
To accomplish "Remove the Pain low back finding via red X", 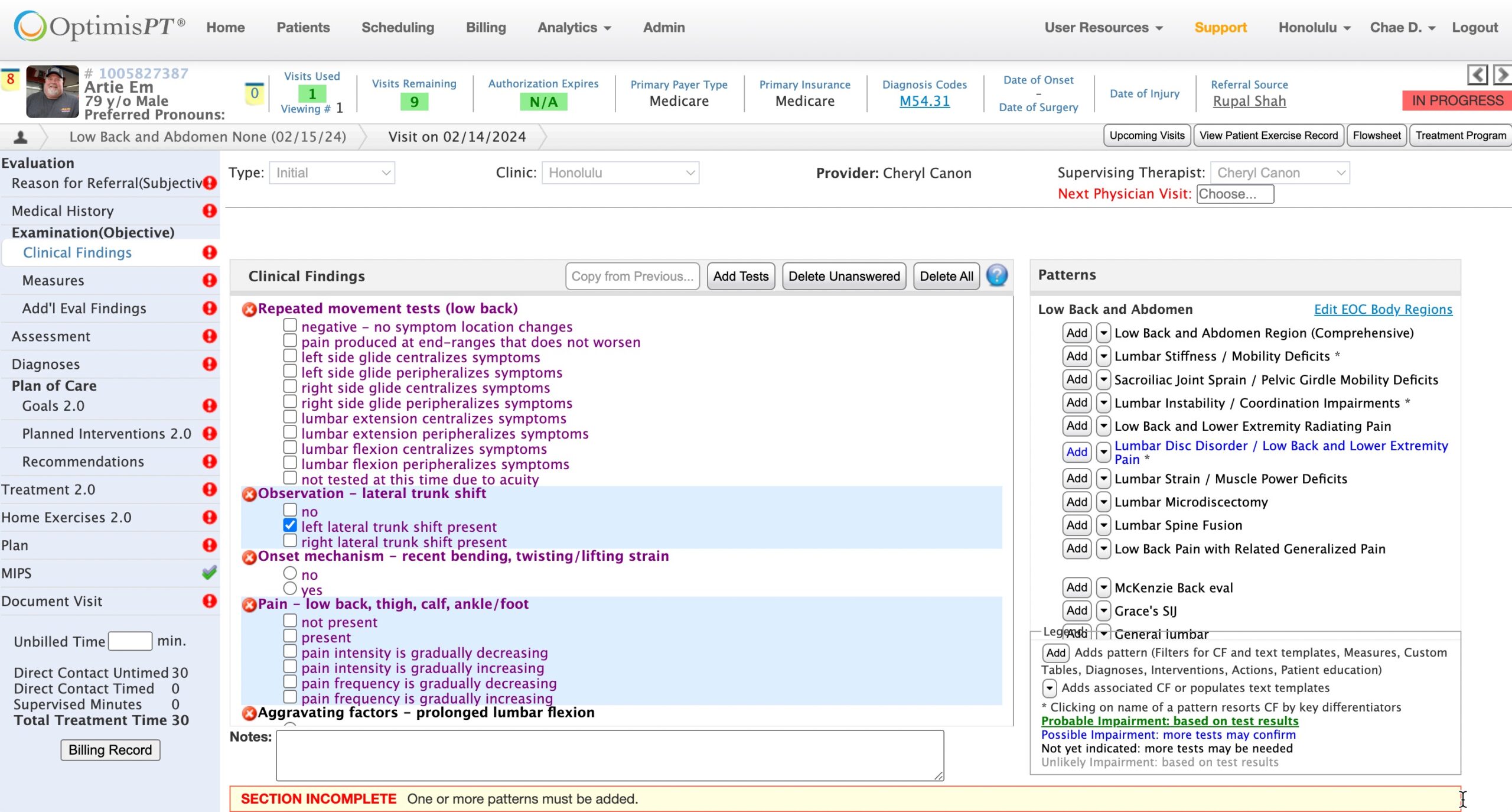I will (x=249, y=605).
